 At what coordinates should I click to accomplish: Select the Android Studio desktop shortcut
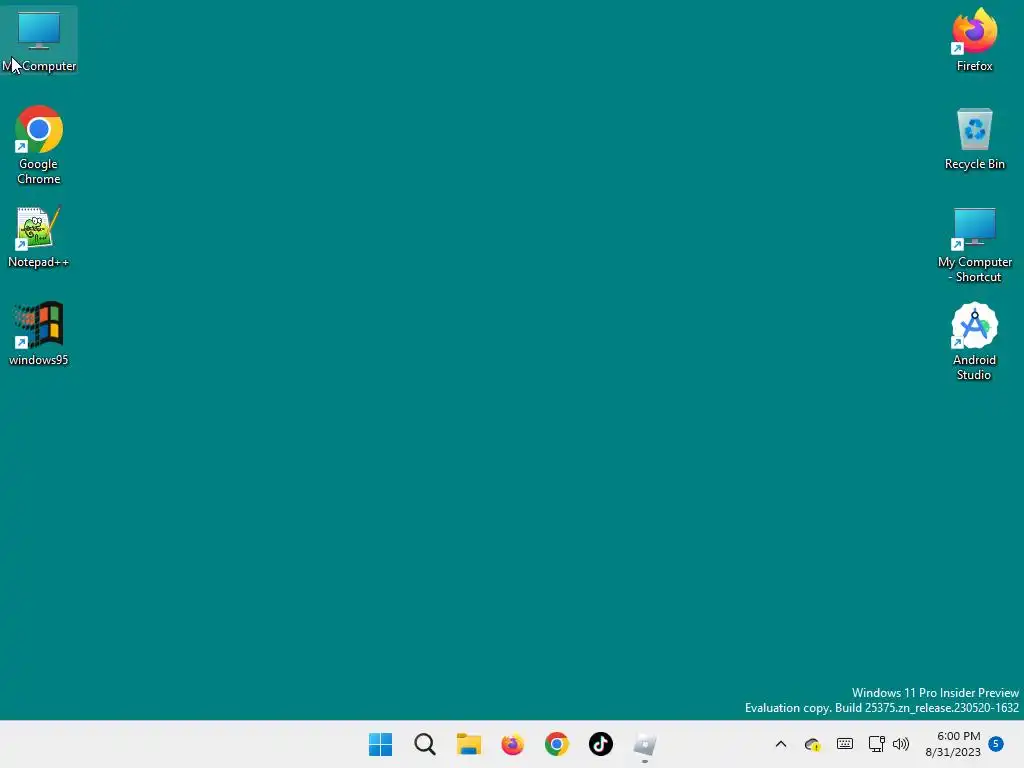click(x=974, y=342)
